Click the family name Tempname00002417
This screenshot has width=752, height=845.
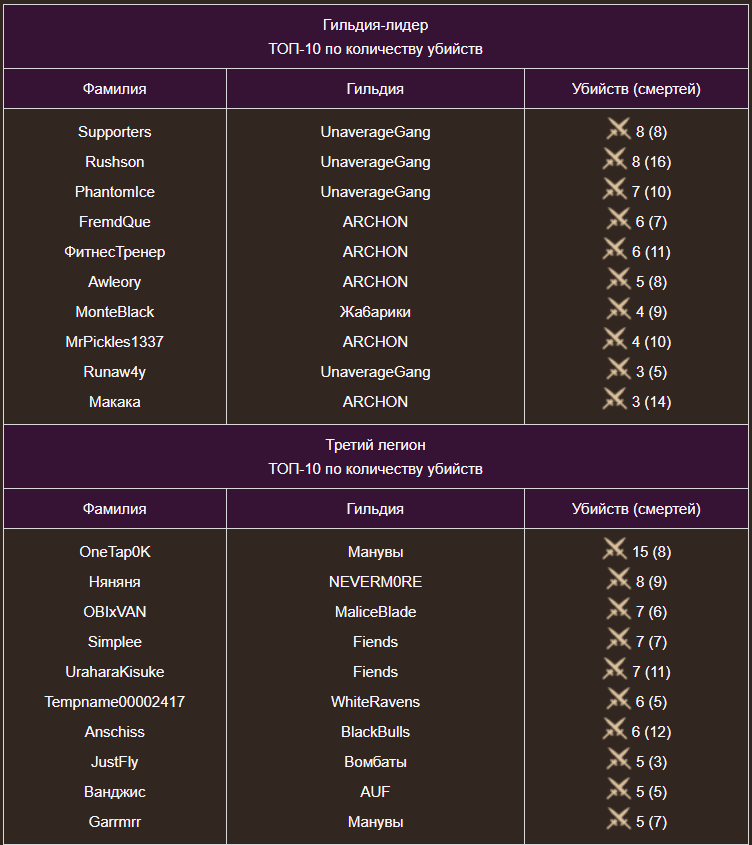[114, 702]
